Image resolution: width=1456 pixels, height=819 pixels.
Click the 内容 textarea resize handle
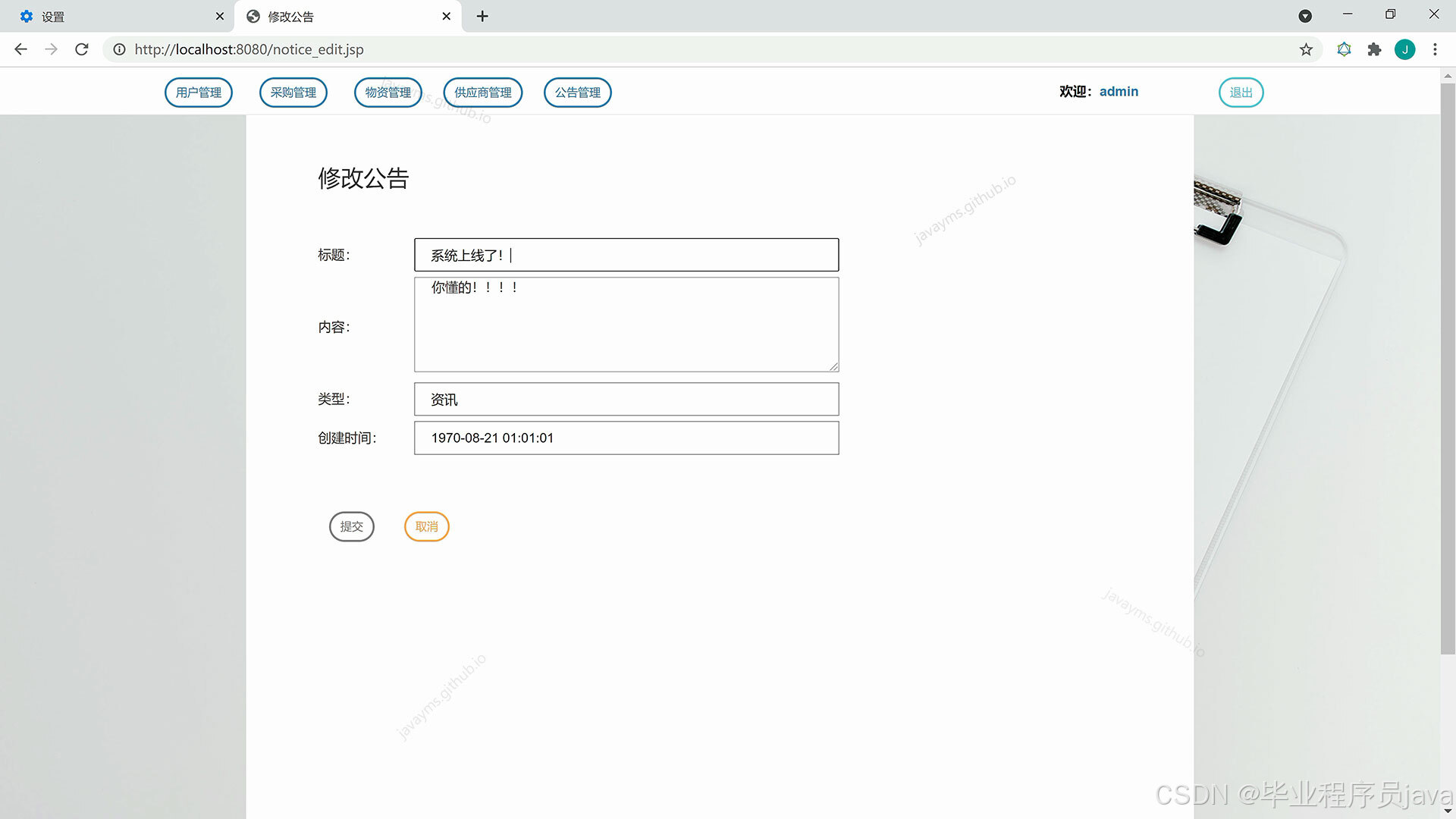833,366
